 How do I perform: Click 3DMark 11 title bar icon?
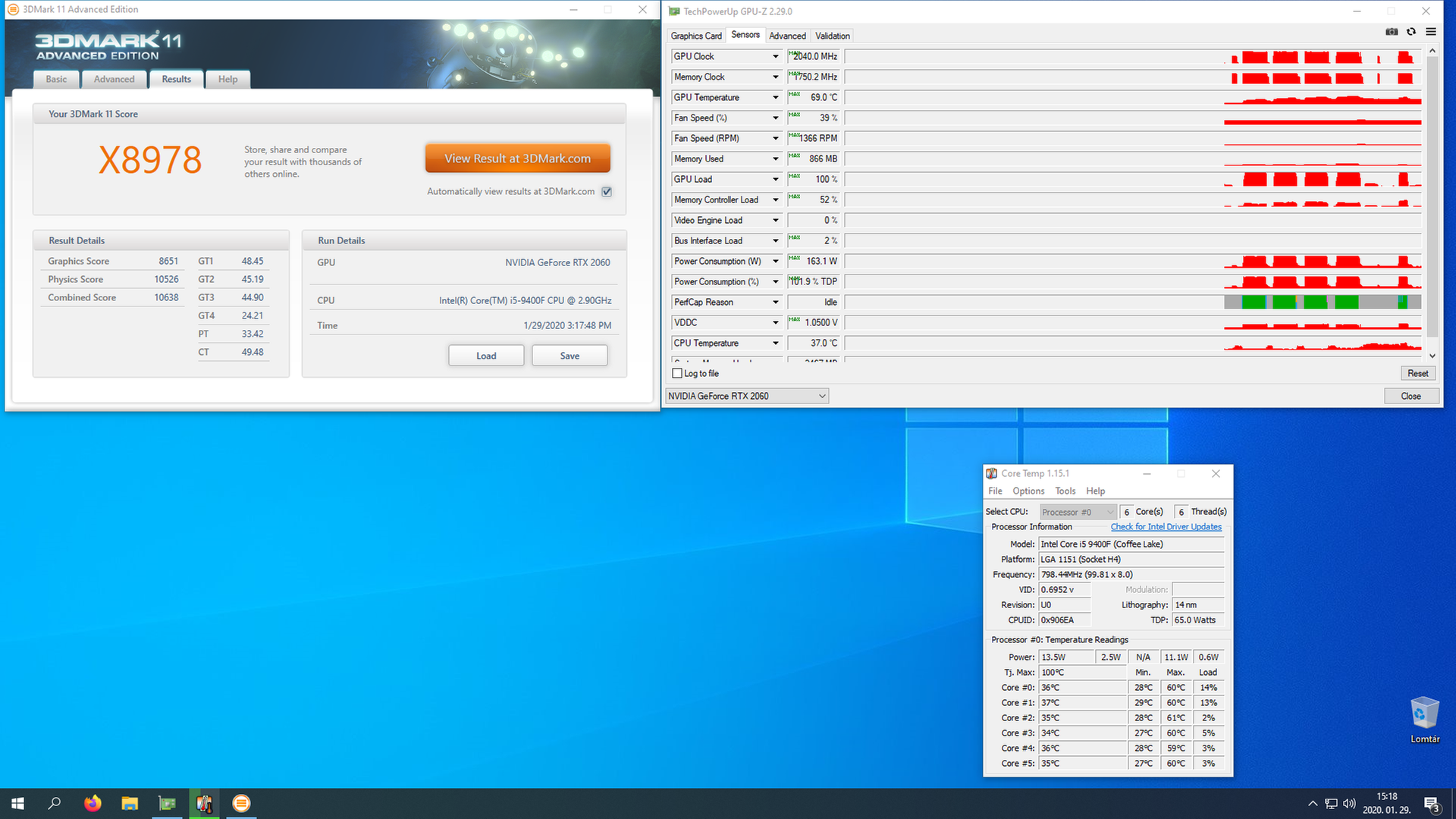pos(13,9)
